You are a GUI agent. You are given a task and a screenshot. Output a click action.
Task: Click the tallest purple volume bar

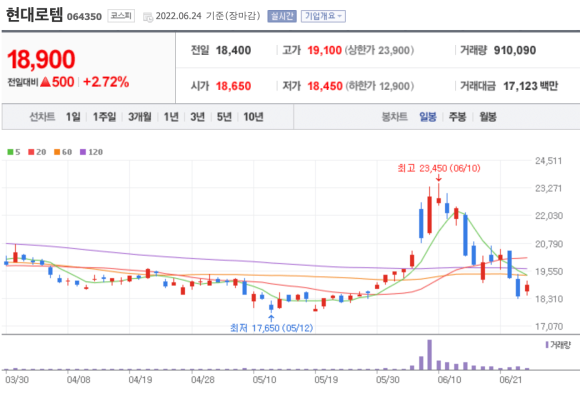[x=429, y=355]
